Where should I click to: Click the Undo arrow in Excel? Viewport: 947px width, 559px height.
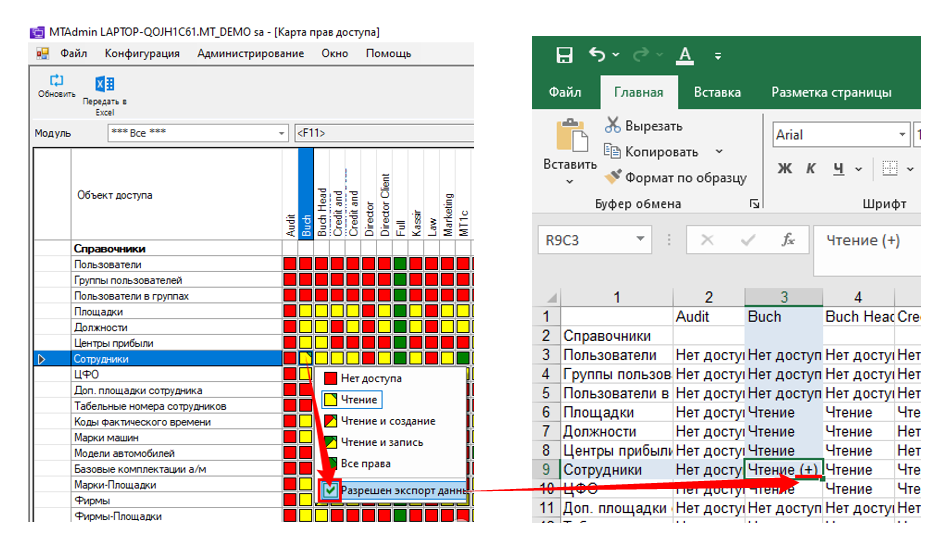click(x=597, y=55)
